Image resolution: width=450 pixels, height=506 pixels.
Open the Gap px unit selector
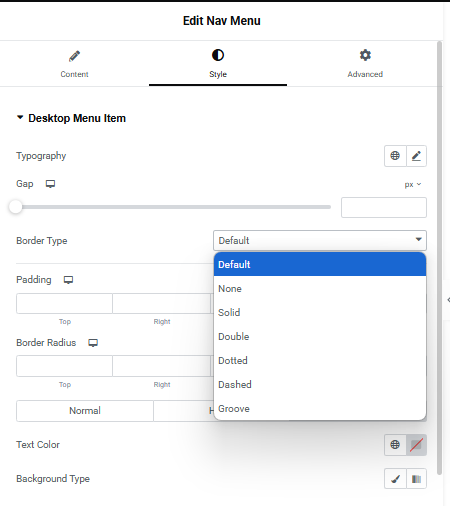click(x=413, y=184)
